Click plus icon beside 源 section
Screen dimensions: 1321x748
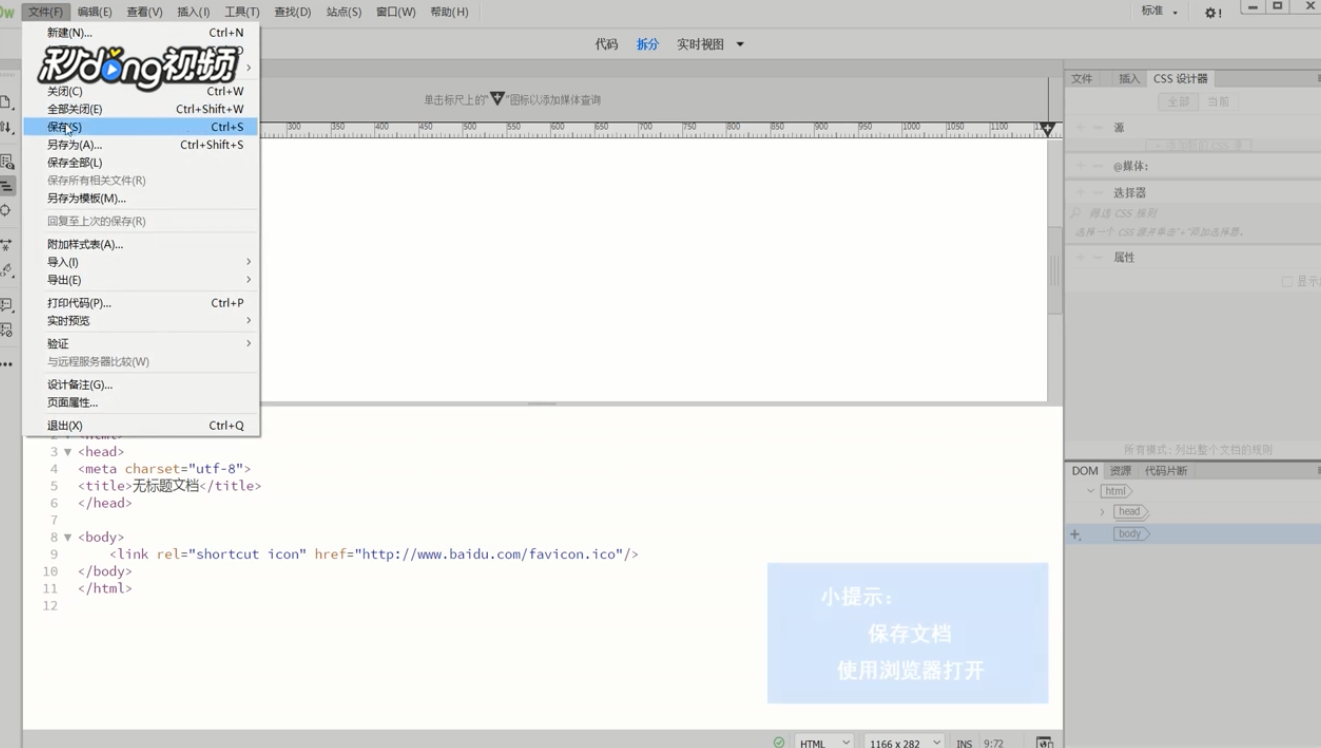[x=1080, y=128]
